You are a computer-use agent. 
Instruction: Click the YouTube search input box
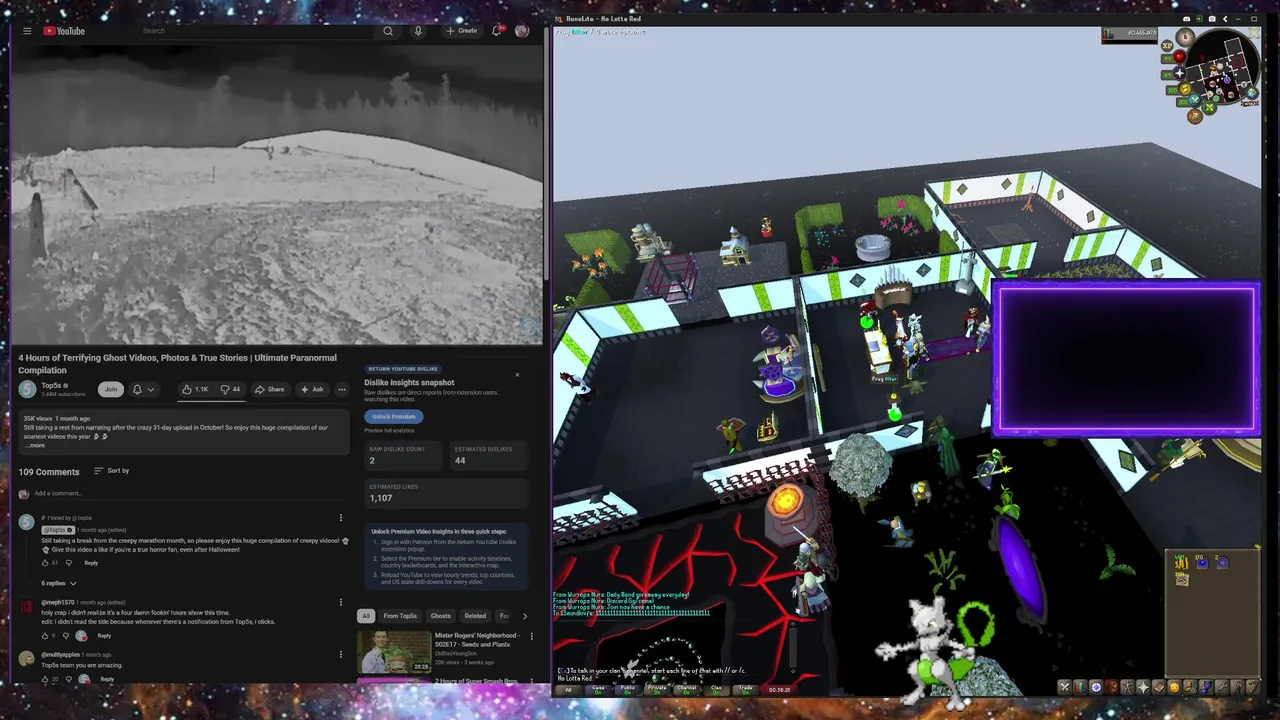tap(255, 31)
